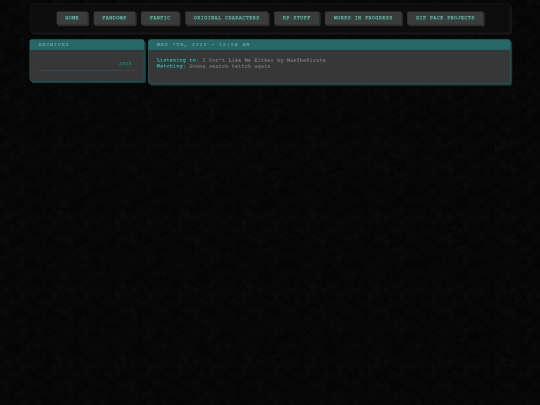Open the Home navigation button
The image size is (540, 405).
(72, 18)
